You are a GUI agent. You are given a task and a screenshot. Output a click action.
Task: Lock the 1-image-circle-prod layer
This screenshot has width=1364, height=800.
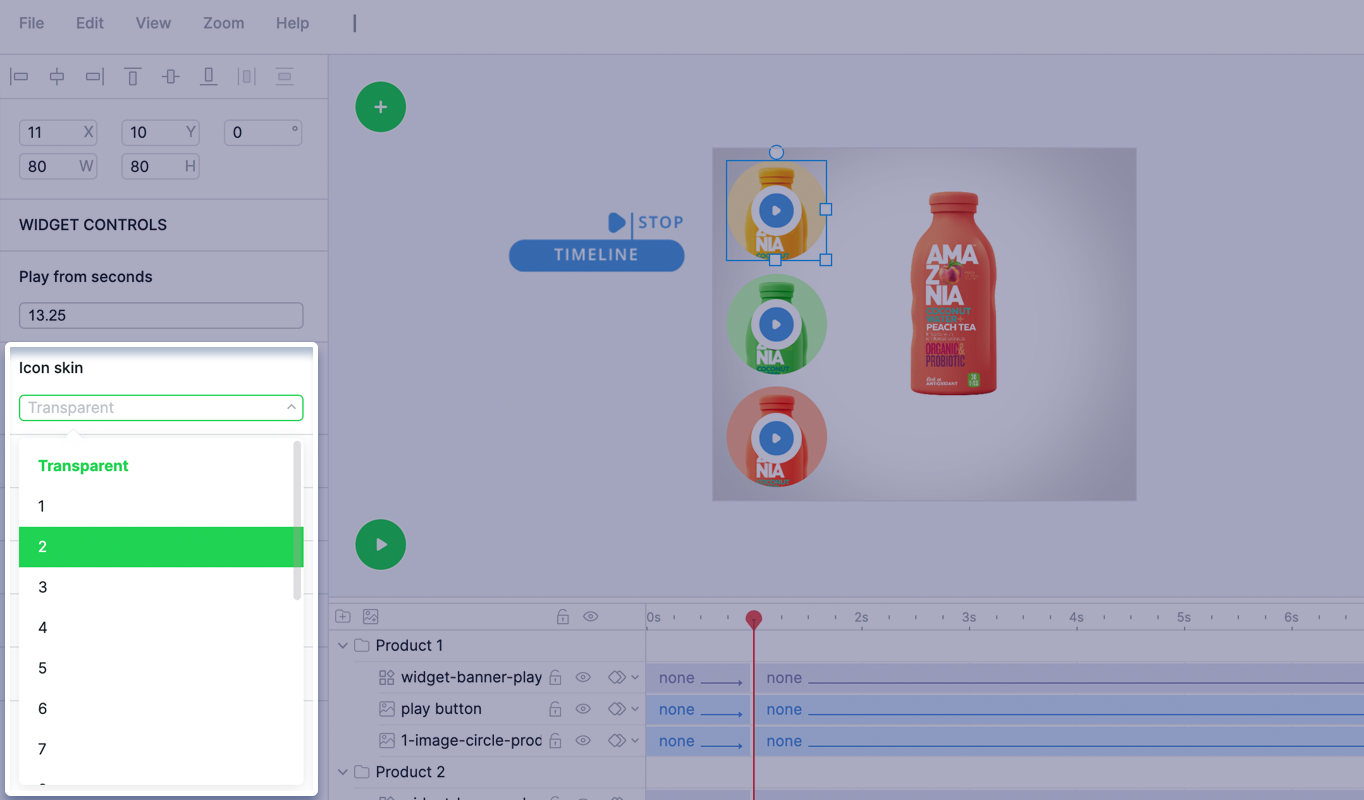pos(555,741)
